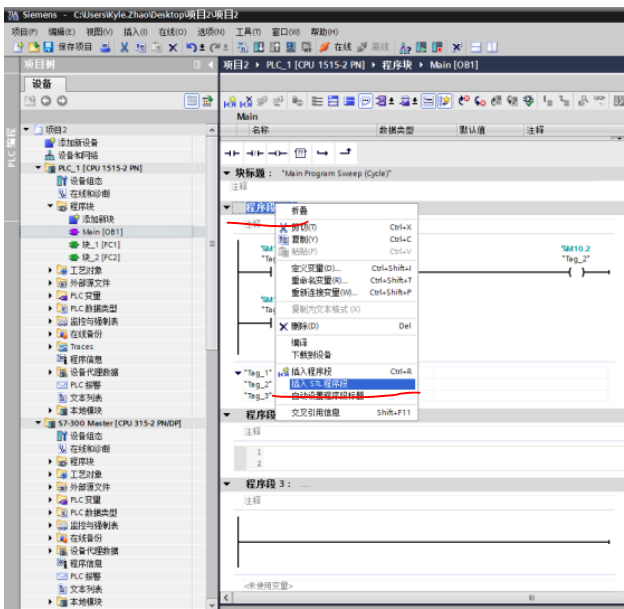Choose 交叉引用信息 in context menu
Image resolution: width=624 pixels, height=609 pixels.
pyautogui.click(x=347, y=412)
